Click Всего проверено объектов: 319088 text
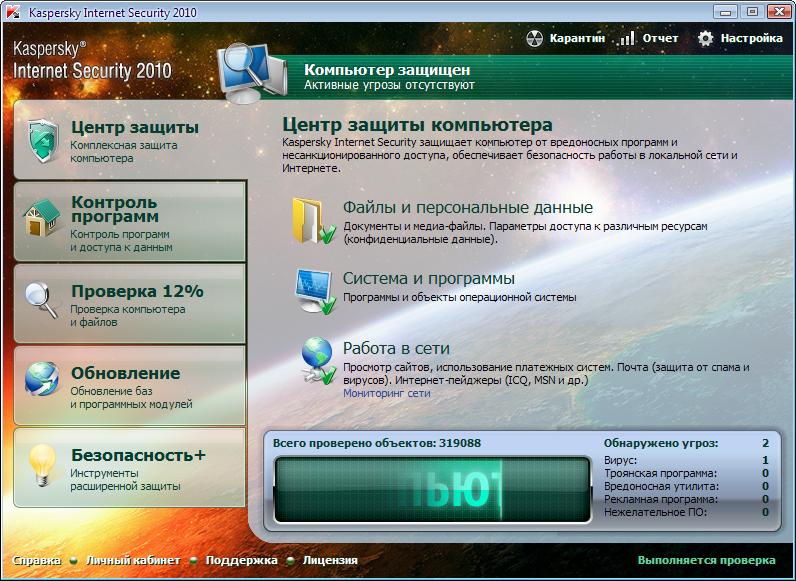 click(377, 443)
